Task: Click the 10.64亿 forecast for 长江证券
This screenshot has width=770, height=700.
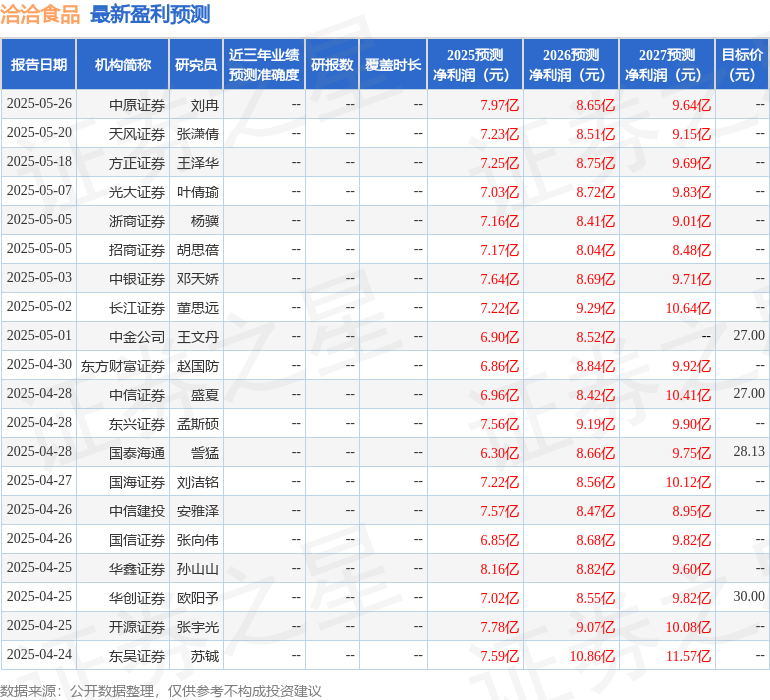Action: coord(688,308)
